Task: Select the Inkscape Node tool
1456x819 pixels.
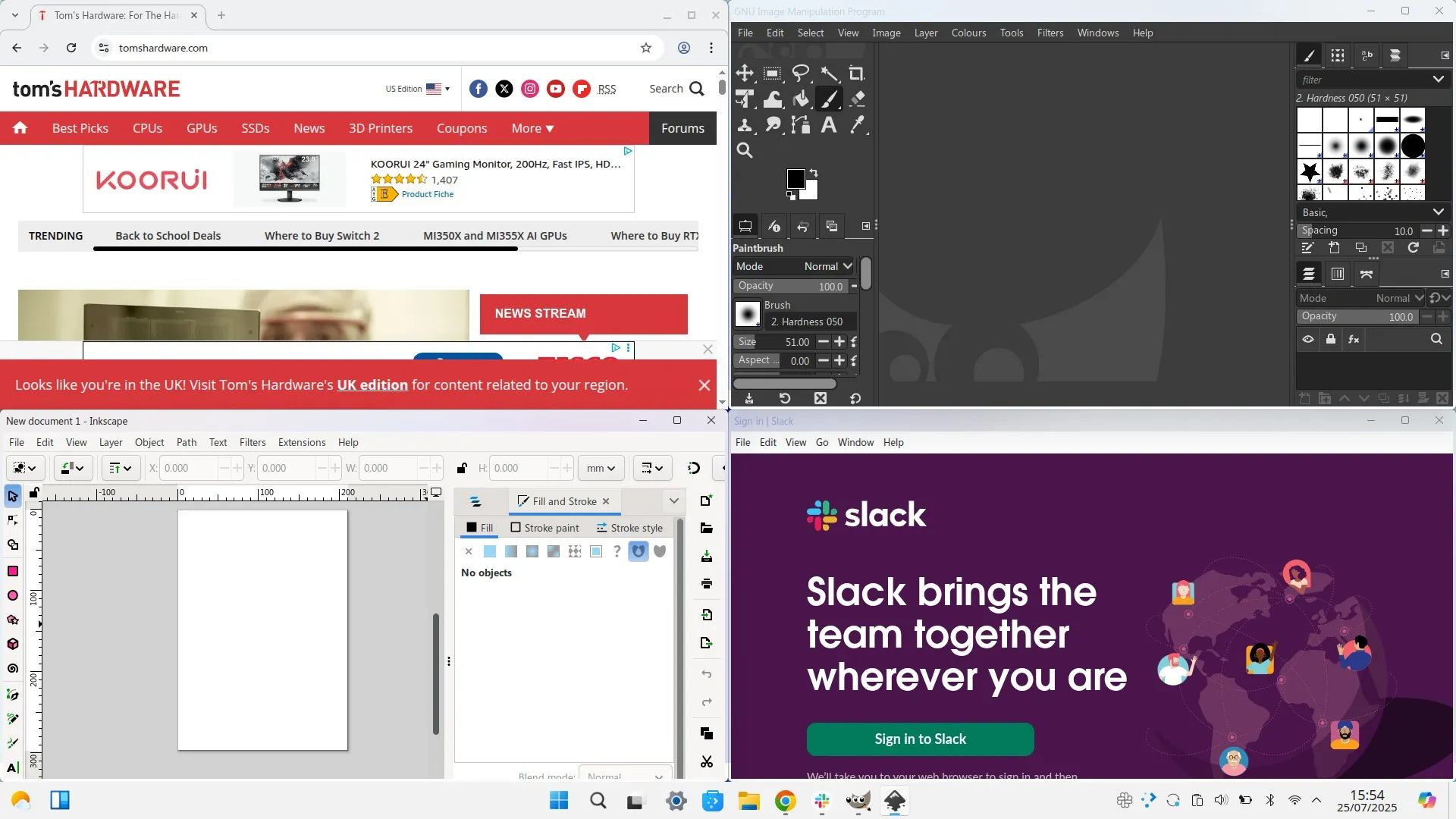Action: tap(13, 520)
